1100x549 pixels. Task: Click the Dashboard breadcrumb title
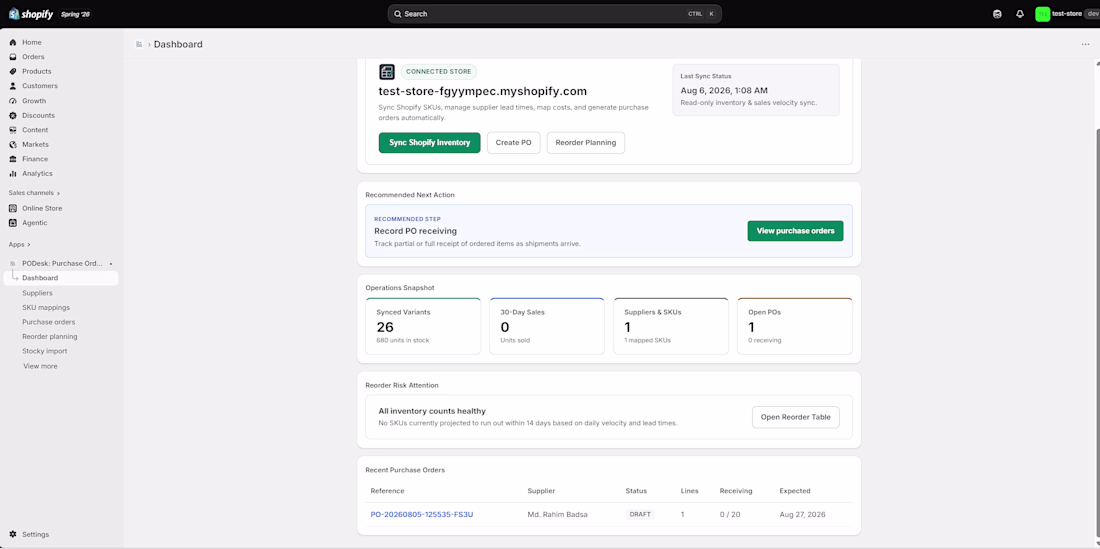178,44
